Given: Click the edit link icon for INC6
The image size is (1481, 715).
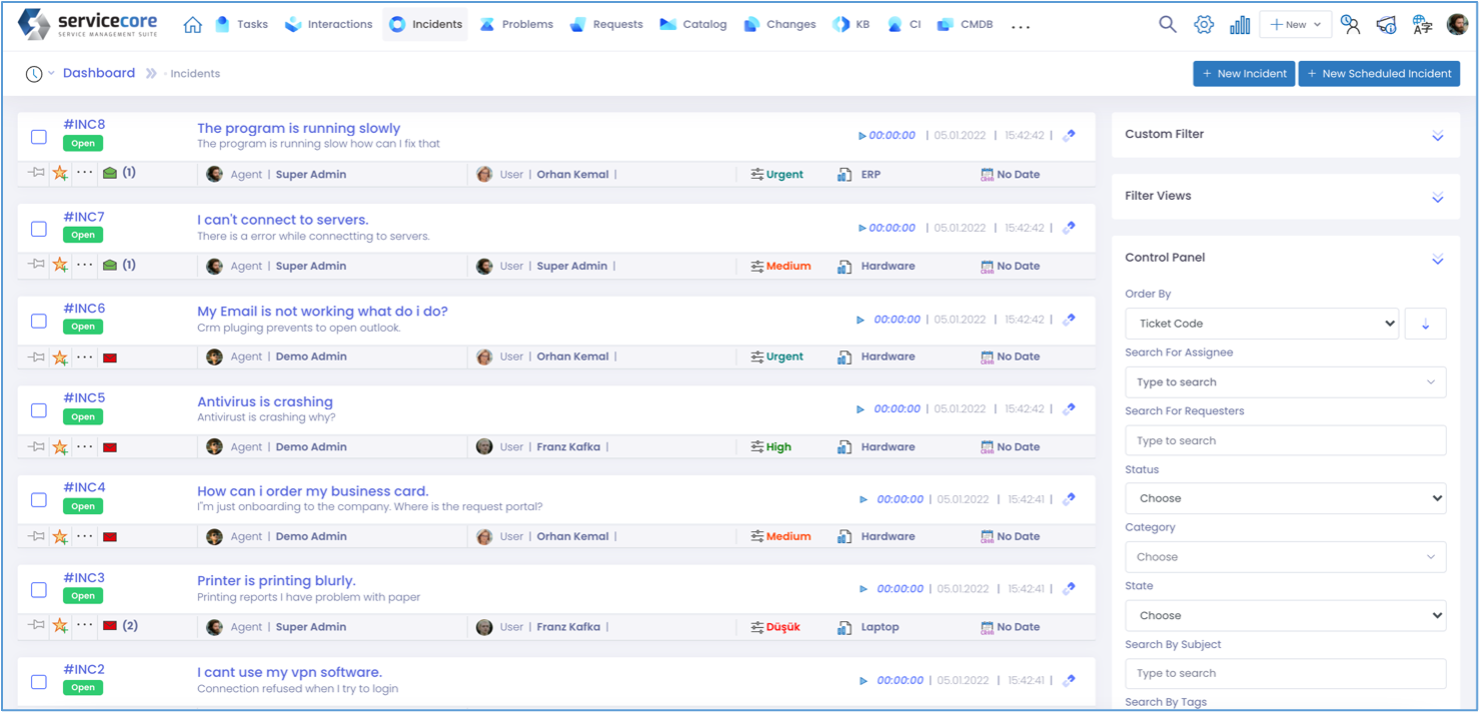Looking at the screenshot, I should pyautogui.click(x=1069, y=320).
